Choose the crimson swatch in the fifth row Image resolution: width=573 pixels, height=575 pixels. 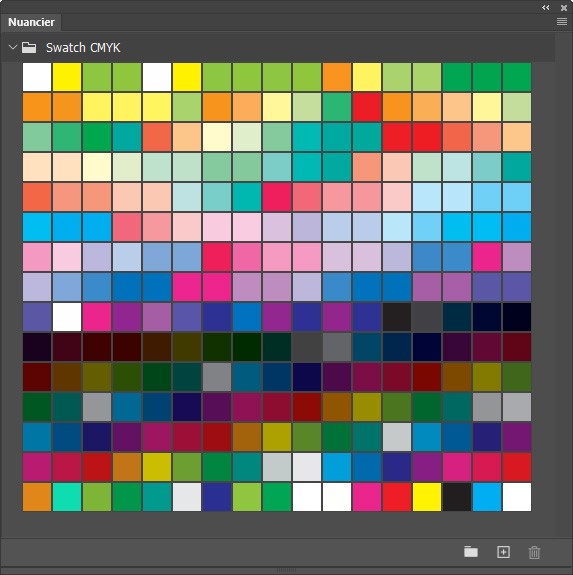[x=277, y=197]
